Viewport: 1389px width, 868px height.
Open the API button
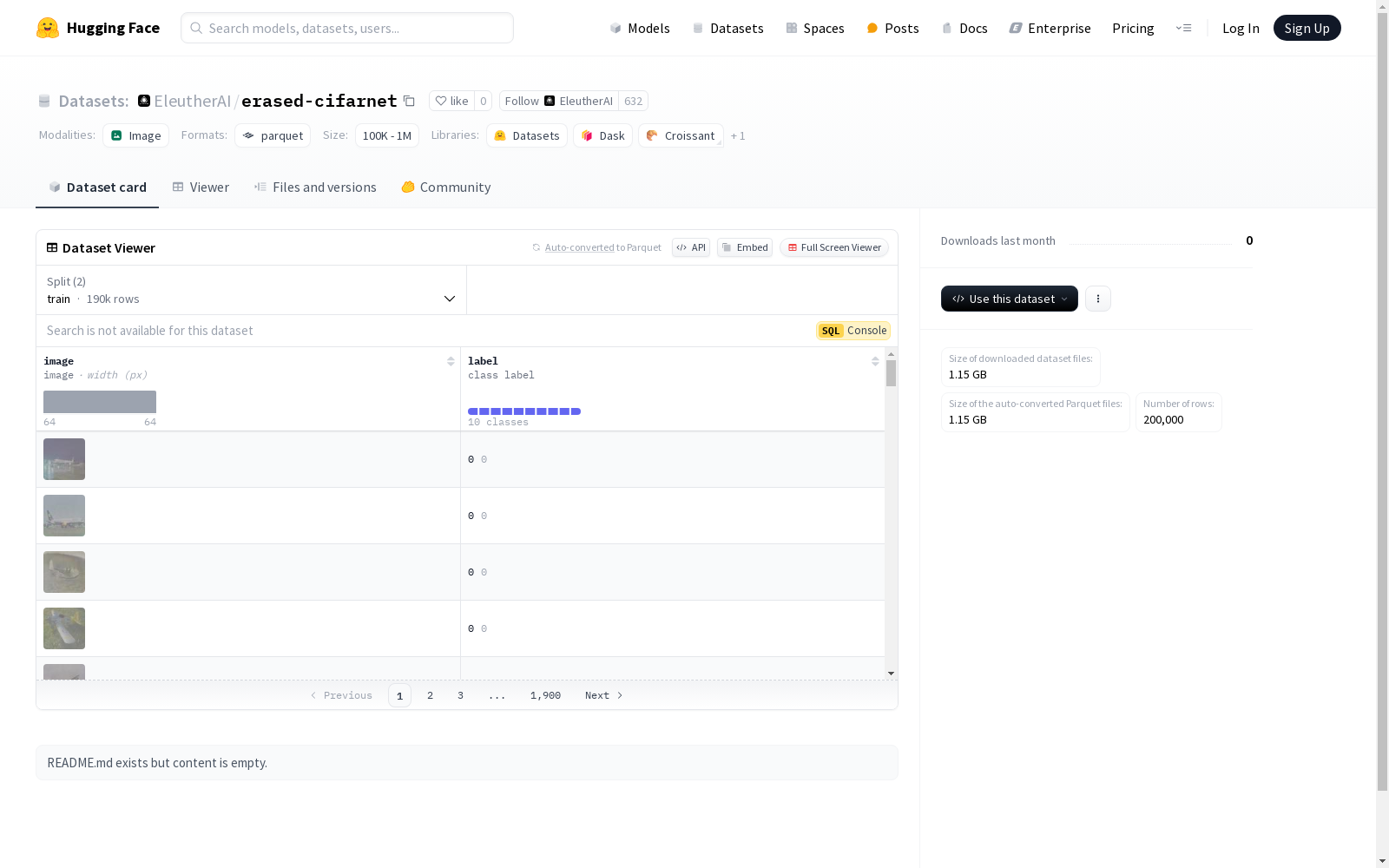point(691,247)
